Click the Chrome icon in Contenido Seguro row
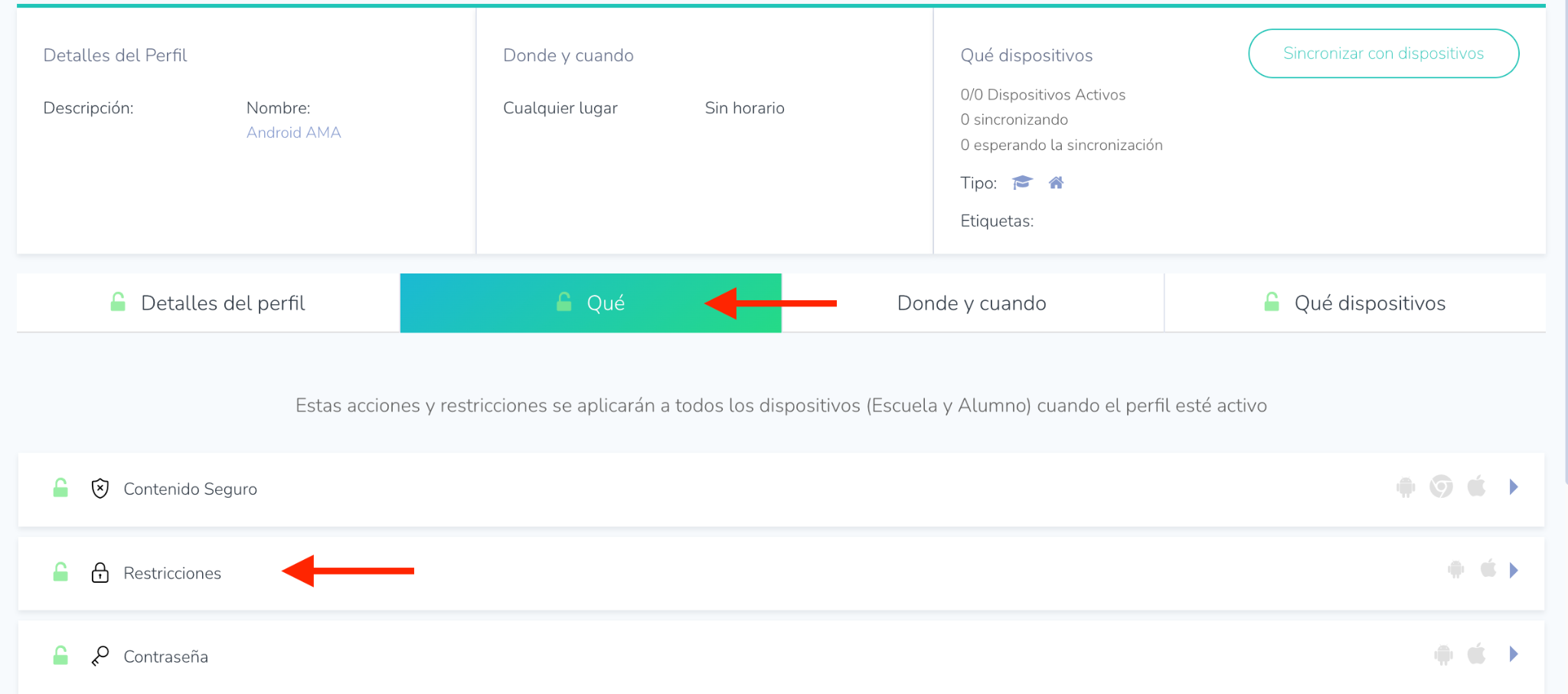The height and width of the screenshot is (694, 1568). click(x=1441, y=486)
